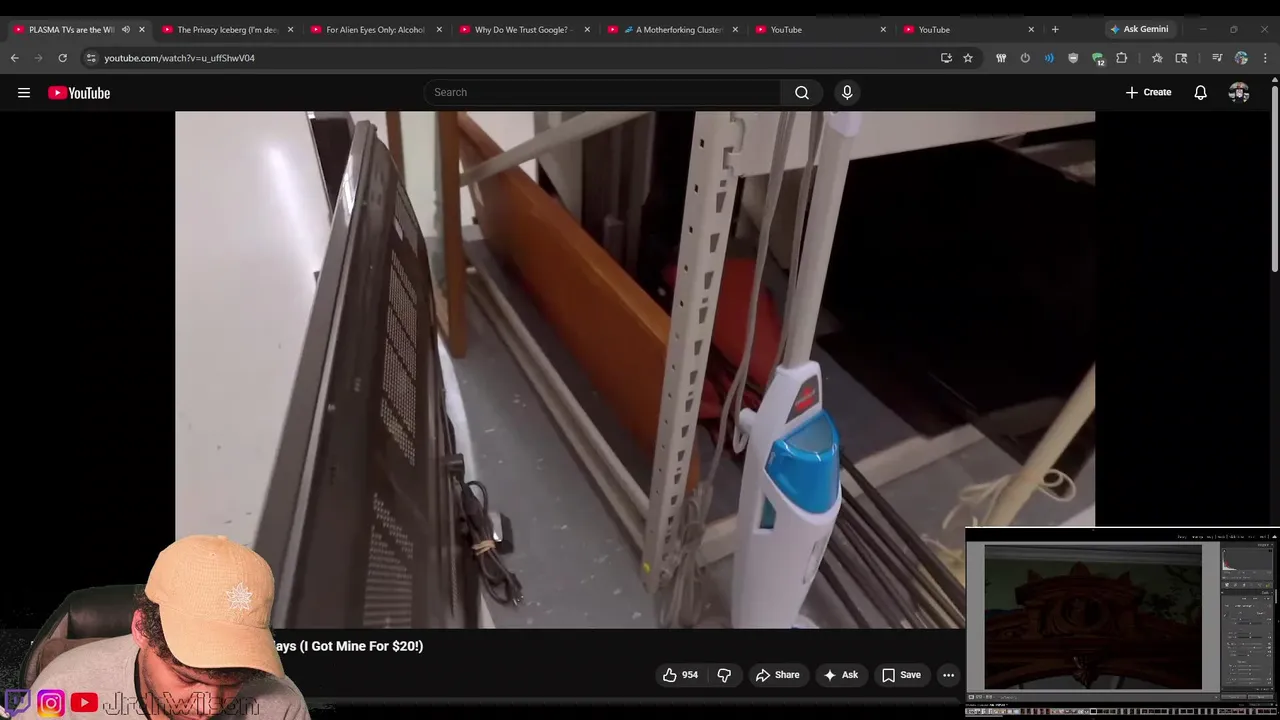Click the YouTube search magnifier button
Image resolution: width=1280 pixels, height=720 pixels.
(x=802, y=92)
